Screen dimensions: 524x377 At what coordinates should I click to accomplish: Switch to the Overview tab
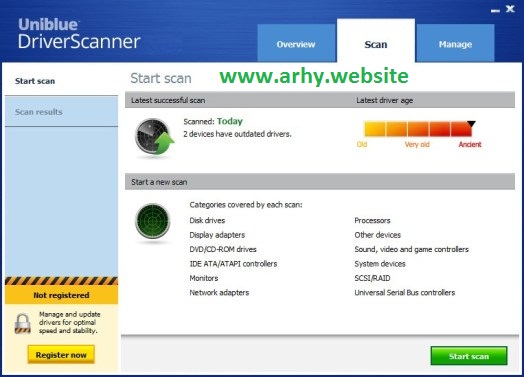coord(296,43)
